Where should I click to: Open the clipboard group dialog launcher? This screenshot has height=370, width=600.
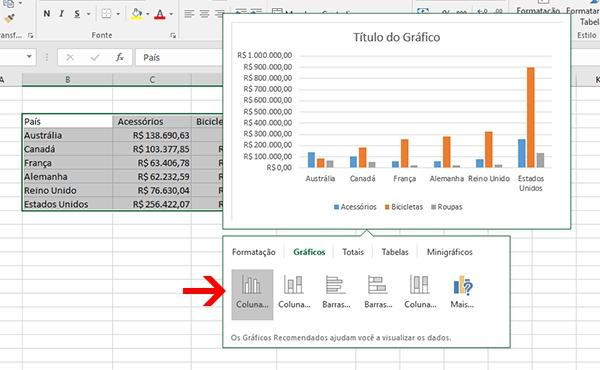click(31, 35)
